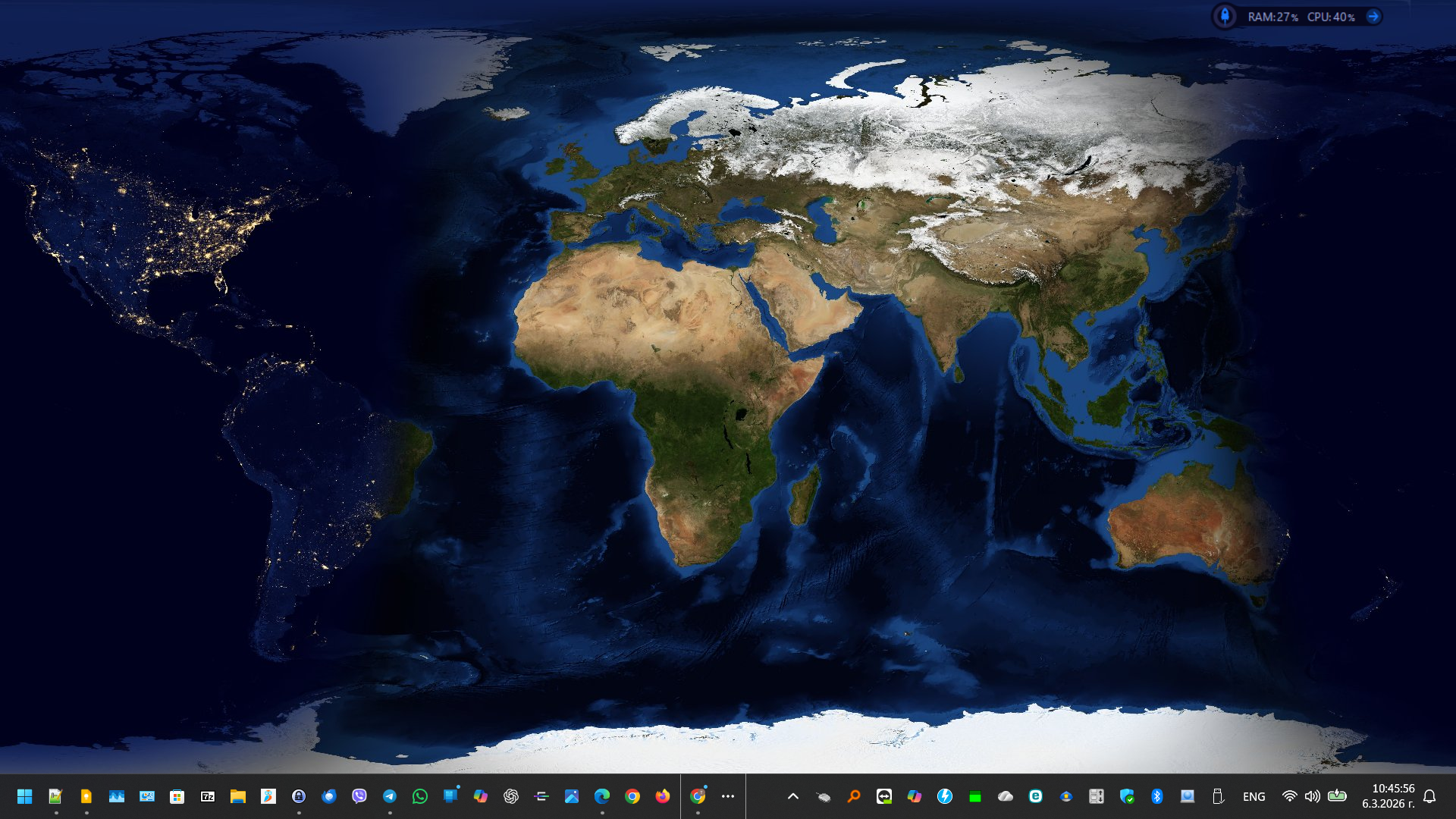Open Telegram from the taskbar
1456x819 pixels.
pos(390,796)
